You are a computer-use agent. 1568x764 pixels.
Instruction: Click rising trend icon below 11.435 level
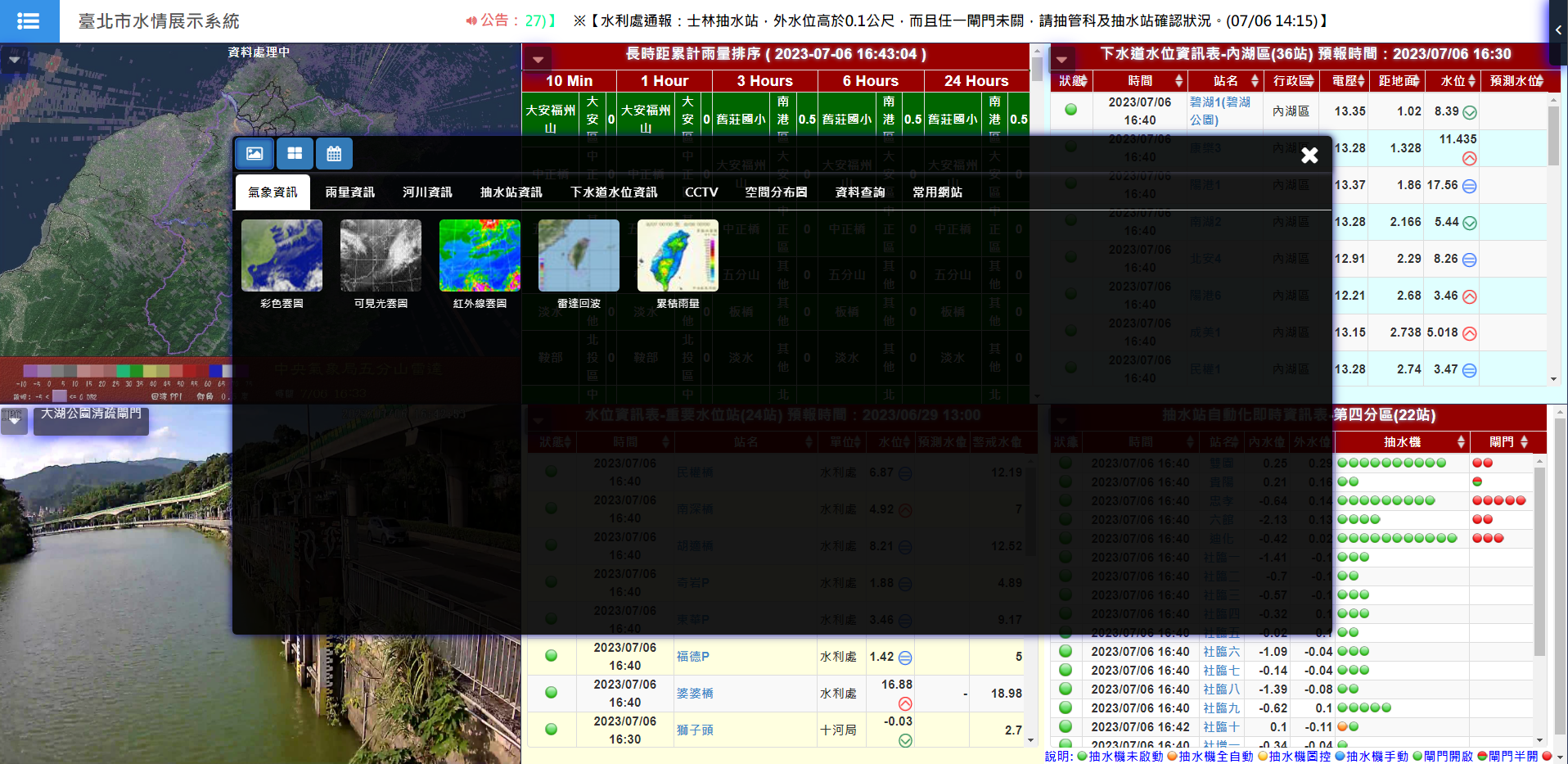1470,159
